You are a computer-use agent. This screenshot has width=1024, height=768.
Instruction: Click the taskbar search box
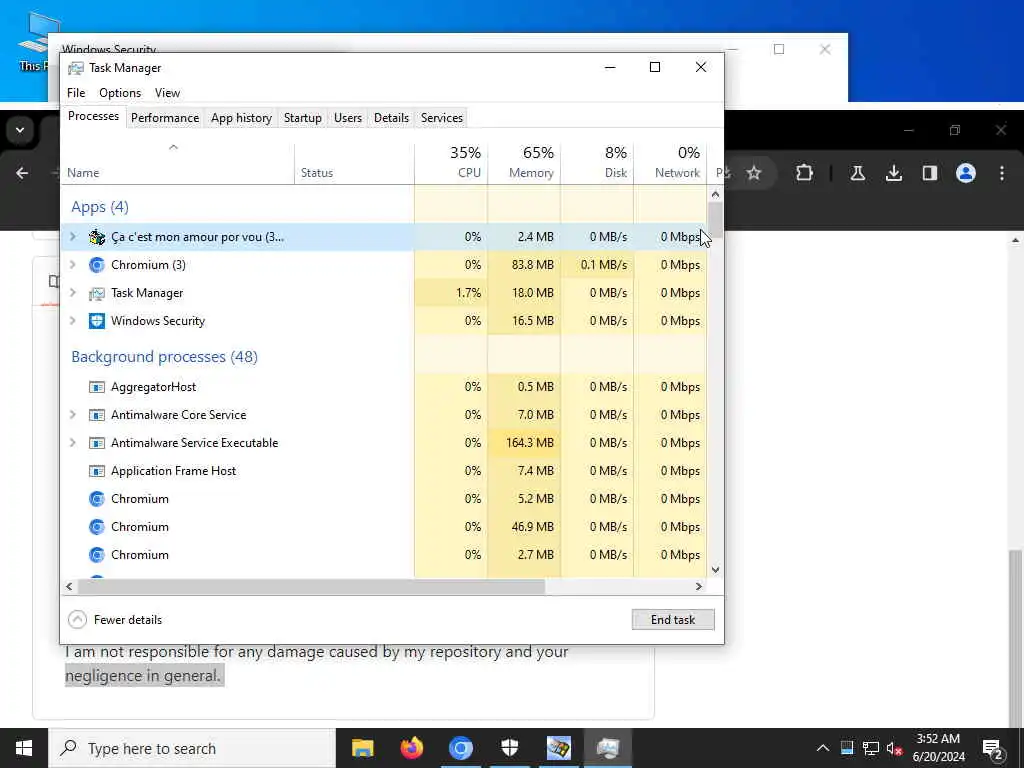coord(192,748)
